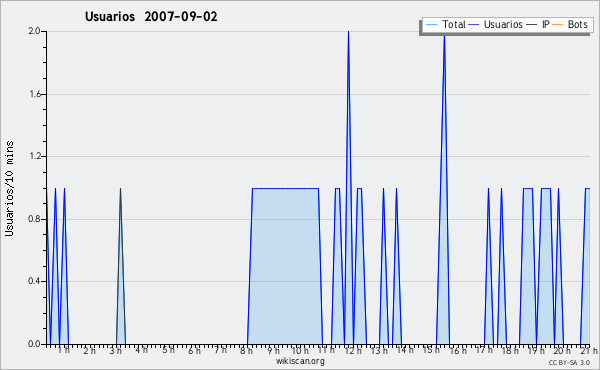Click the '8 h' x-axis label
Viewport: 600px width, 370px height.
pyautogui.click(x=246, y=351)
